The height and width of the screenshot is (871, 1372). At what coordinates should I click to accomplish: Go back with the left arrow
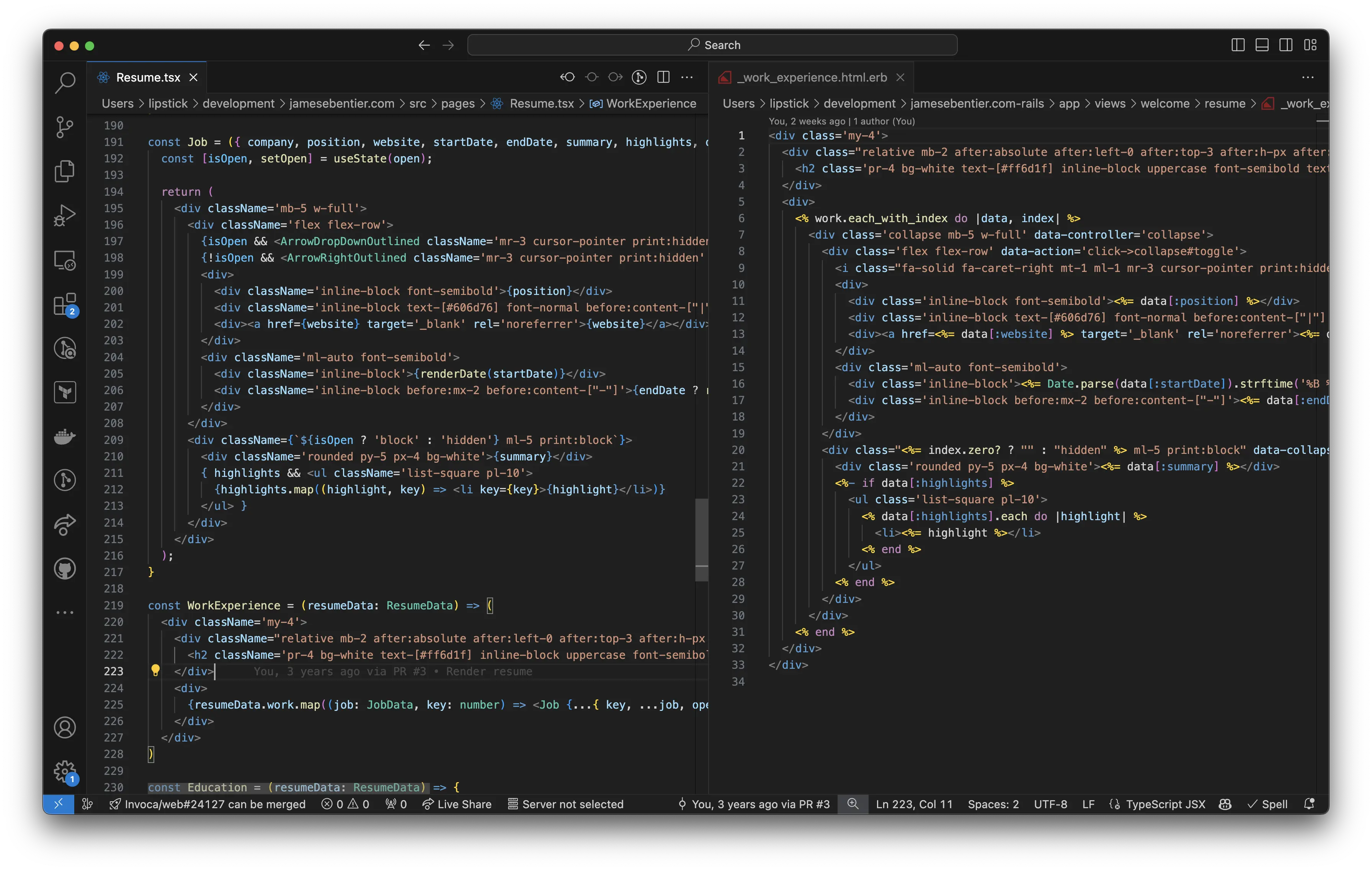tap(424, 45)
